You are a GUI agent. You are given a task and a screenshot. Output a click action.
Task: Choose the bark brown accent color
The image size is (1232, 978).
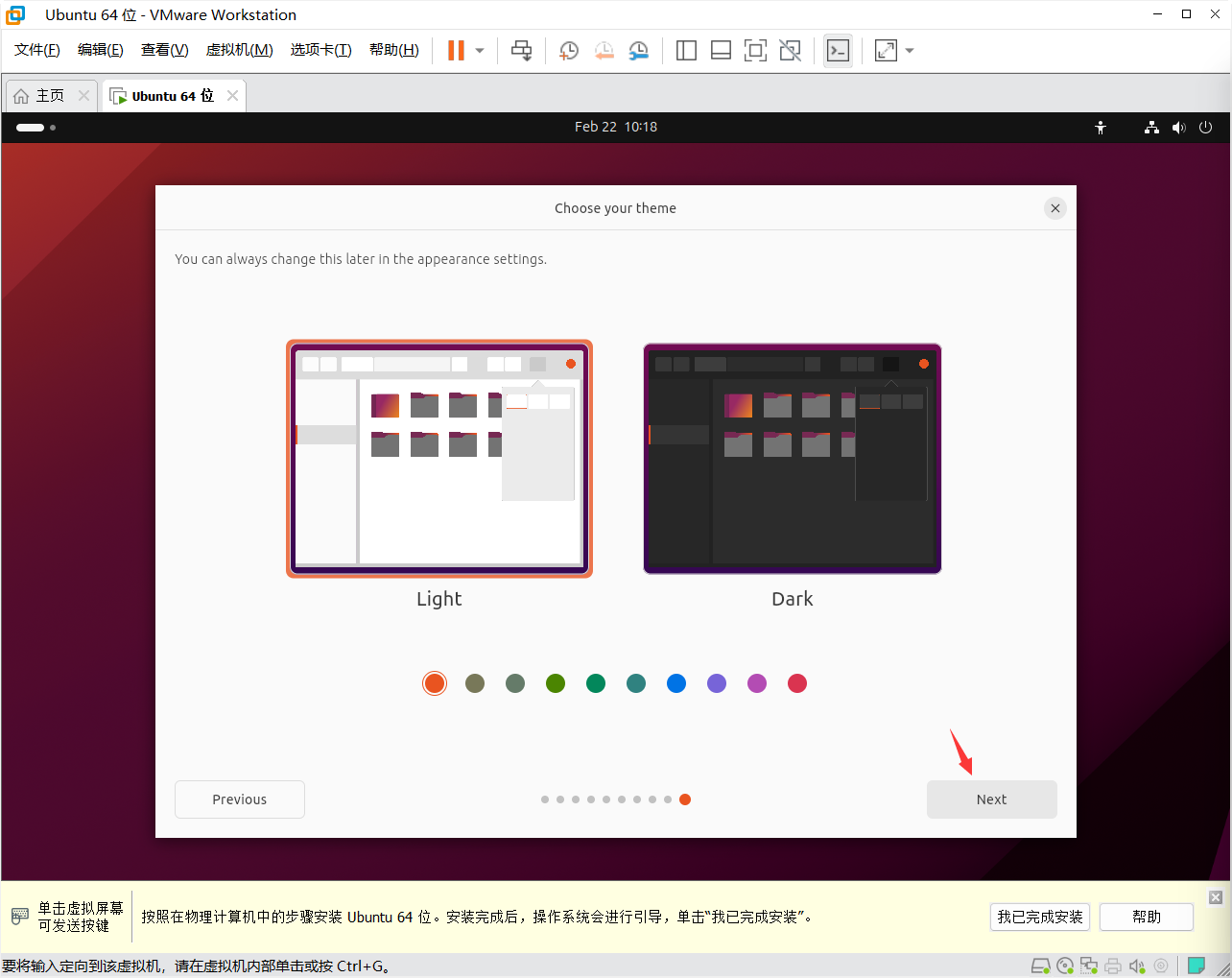pyautogui.click(x=475, y=683)
